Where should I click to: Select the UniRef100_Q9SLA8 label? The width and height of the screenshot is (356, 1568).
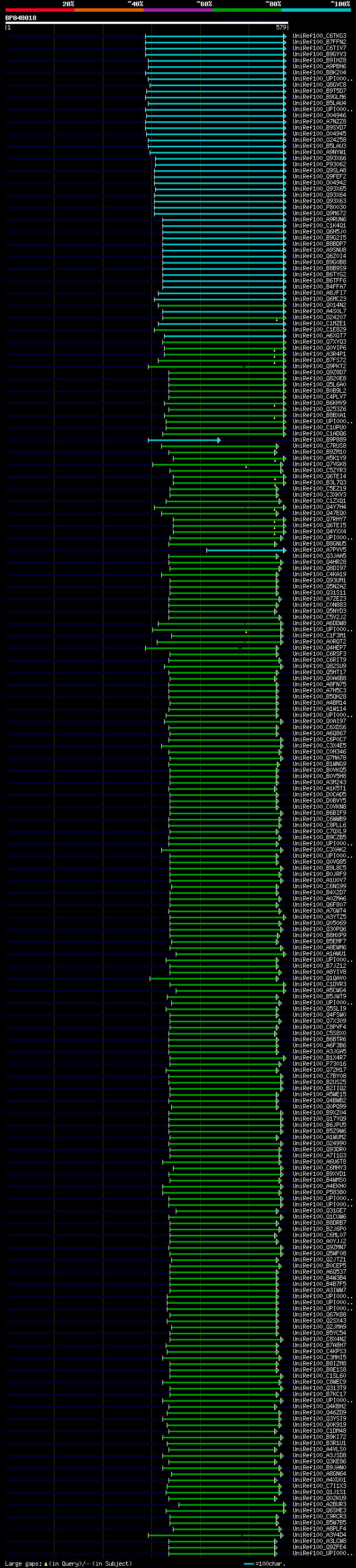[319, 170]
